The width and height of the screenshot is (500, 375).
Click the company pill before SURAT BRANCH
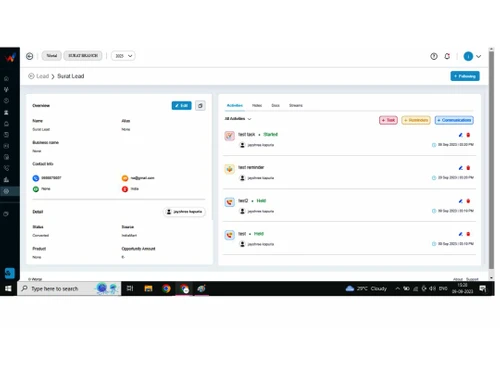[52, 56]
